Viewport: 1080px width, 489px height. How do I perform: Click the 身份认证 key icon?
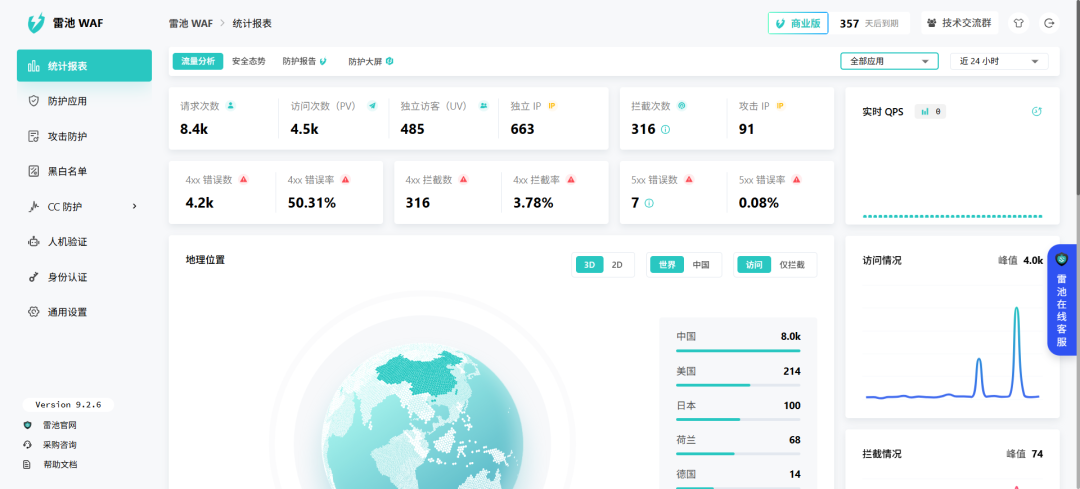click(33, 277)
